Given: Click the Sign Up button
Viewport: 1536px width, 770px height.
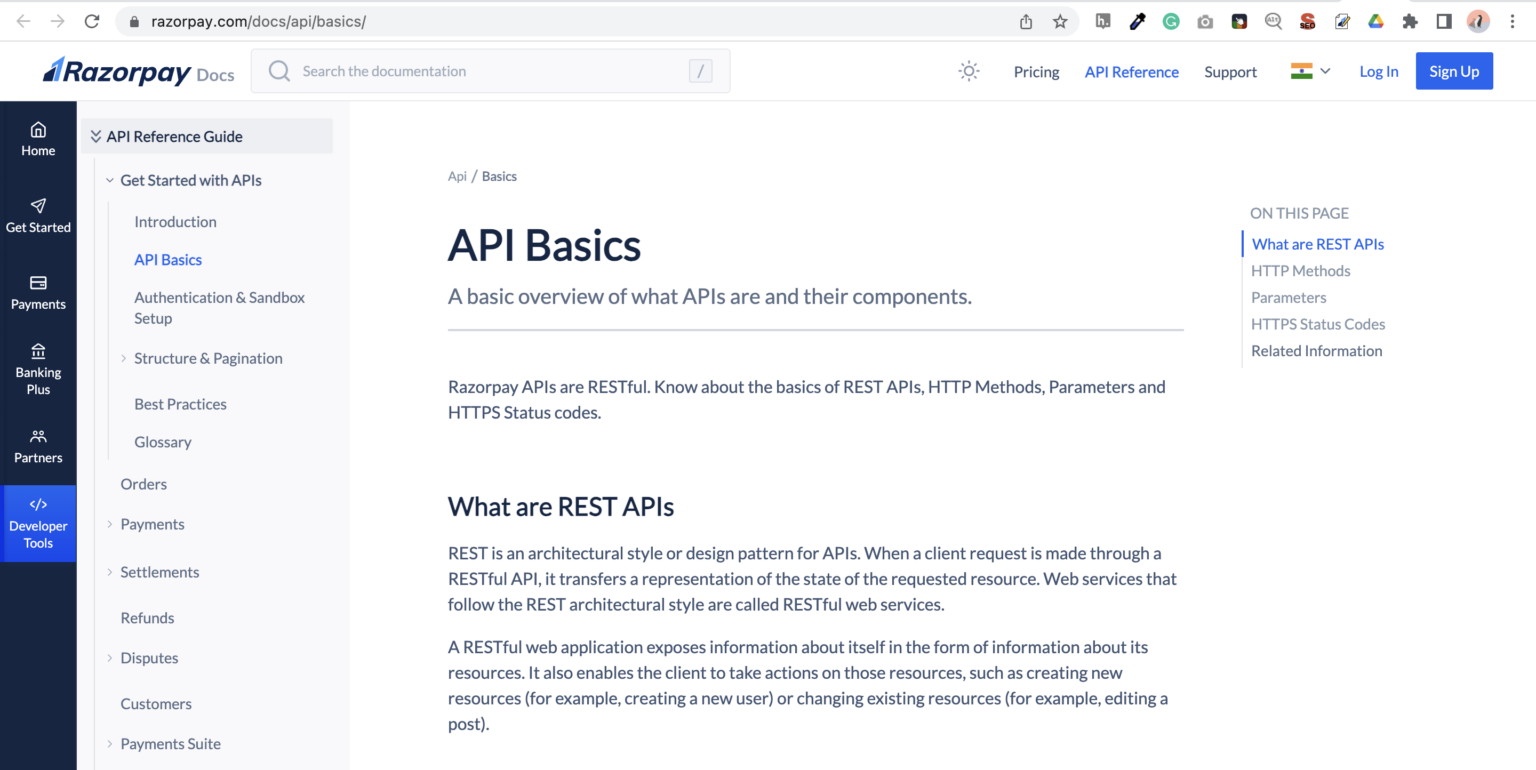Looking at the screenshot, I should point(1454,71).
